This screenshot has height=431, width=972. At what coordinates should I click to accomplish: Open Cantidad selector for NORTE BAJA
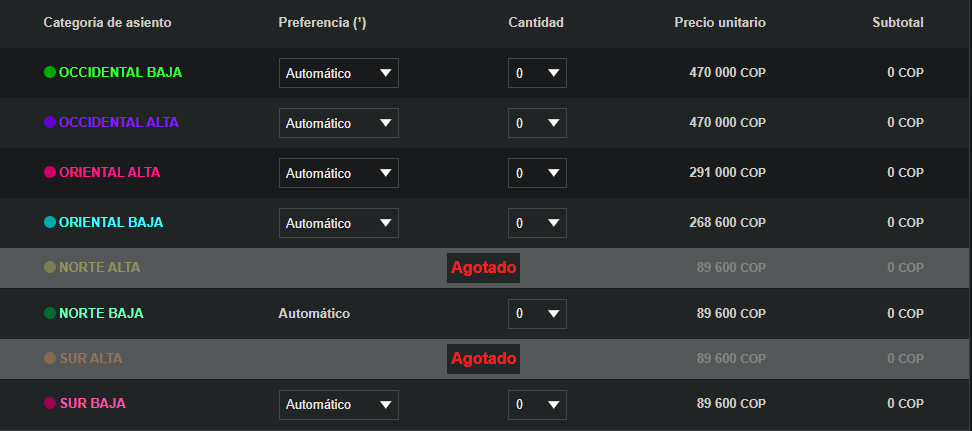(x=537, y=314)
